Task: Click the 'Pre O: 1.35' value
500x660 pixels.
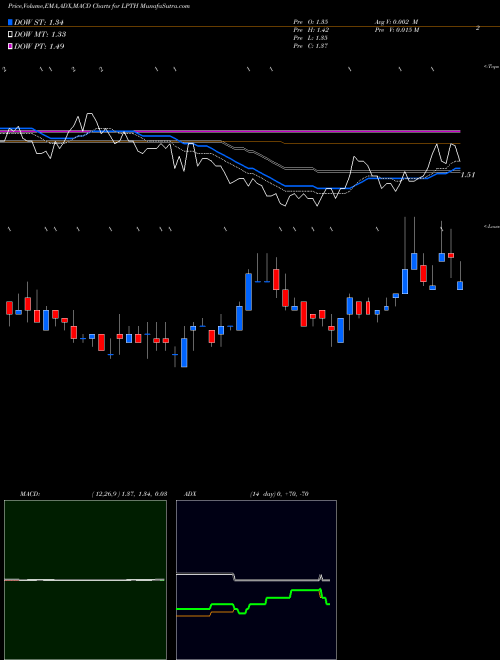Action: click(311, 21)
